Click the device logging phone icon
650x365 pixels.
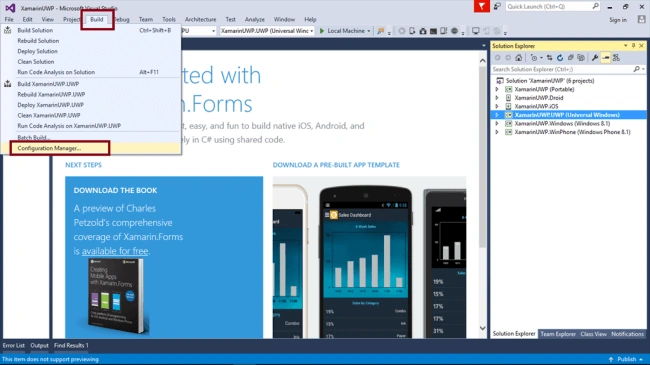pos(444,31)
